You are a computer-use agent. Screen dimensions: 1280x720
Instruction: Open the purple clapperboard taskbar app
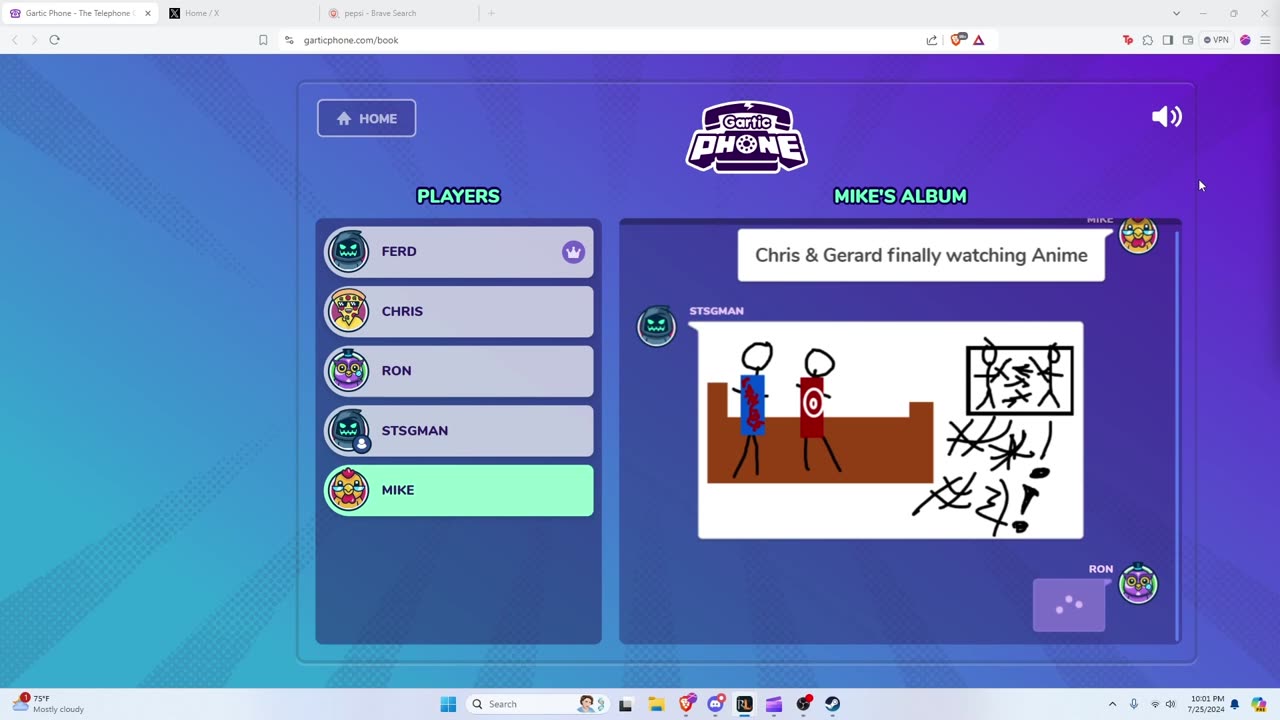(x=773, y=704)
